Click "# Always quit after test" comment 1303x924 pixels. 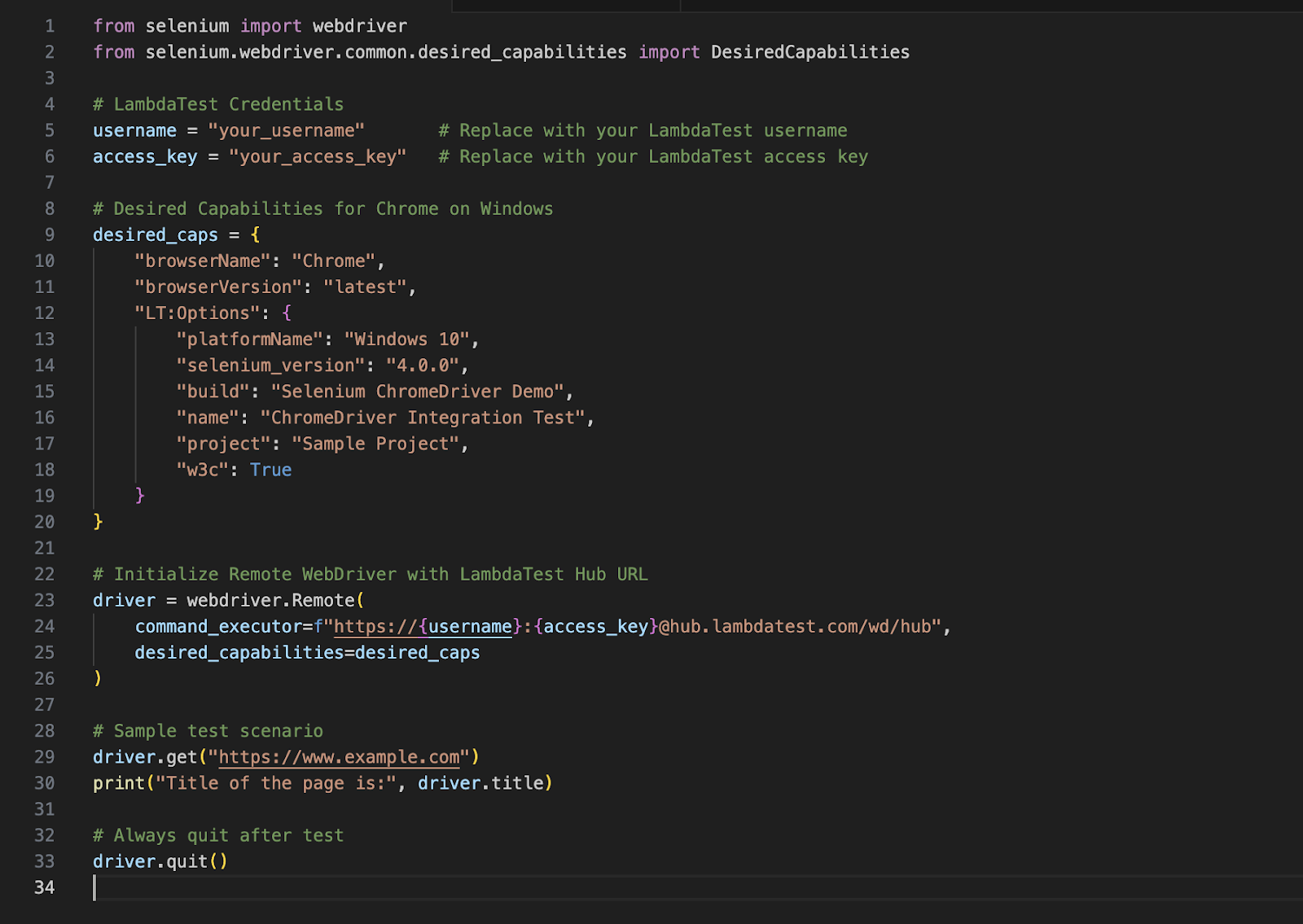[x=218, y=835]
